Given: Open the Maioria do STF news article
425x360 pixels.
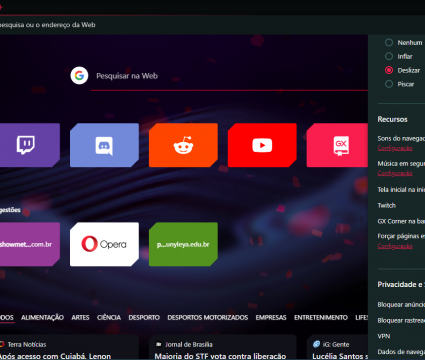Looking at the screenshot, I should click(220, 356).
